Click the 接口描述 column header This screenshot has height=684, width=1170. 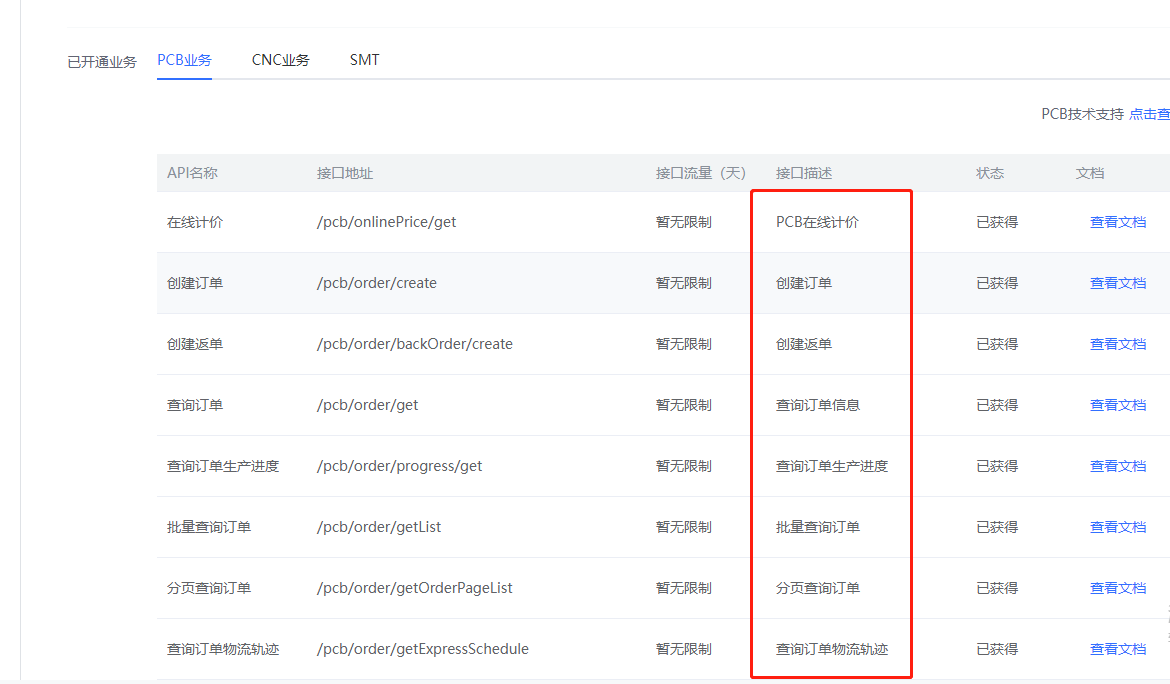coord(804,173)
